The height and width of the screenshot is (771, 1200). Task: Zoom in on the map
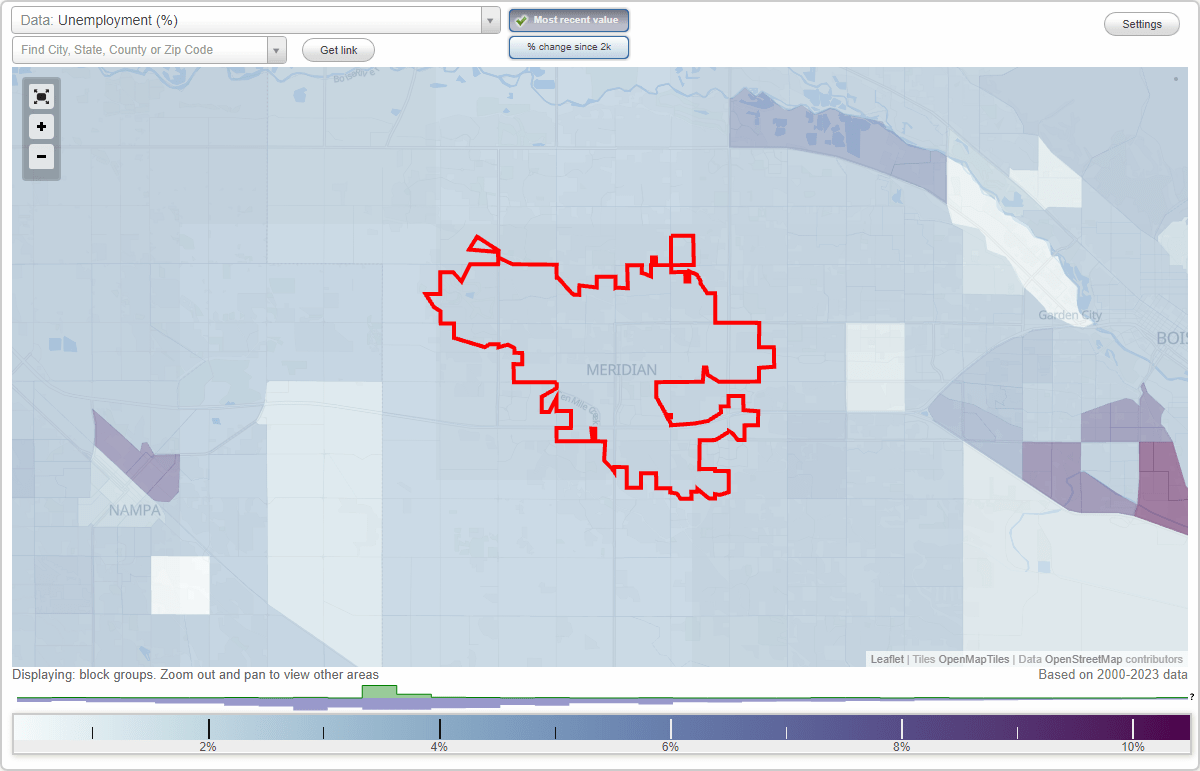(41, 127)
